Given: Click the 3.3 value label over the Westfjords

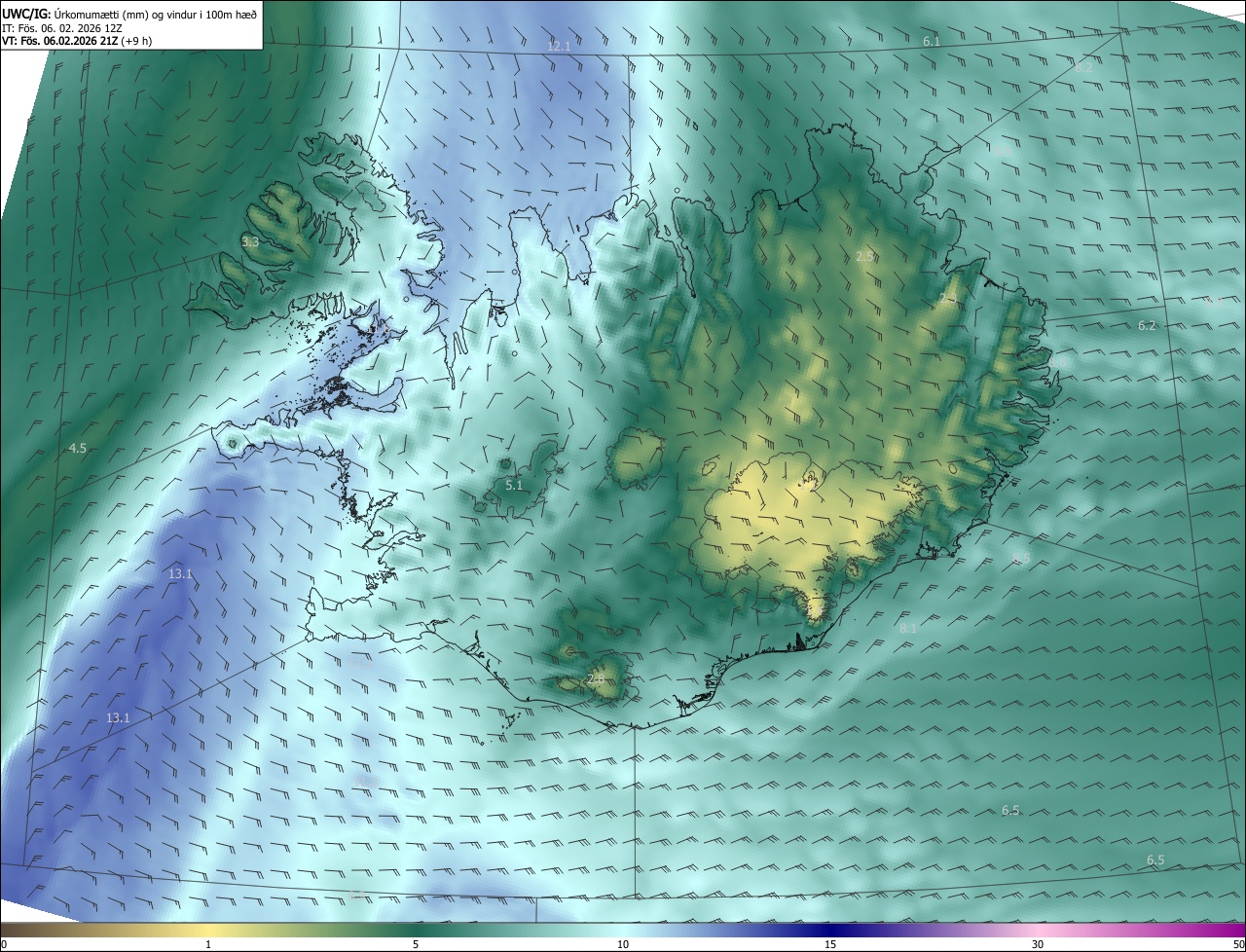Looking at the screenshot, I should [x=250, y=241].
